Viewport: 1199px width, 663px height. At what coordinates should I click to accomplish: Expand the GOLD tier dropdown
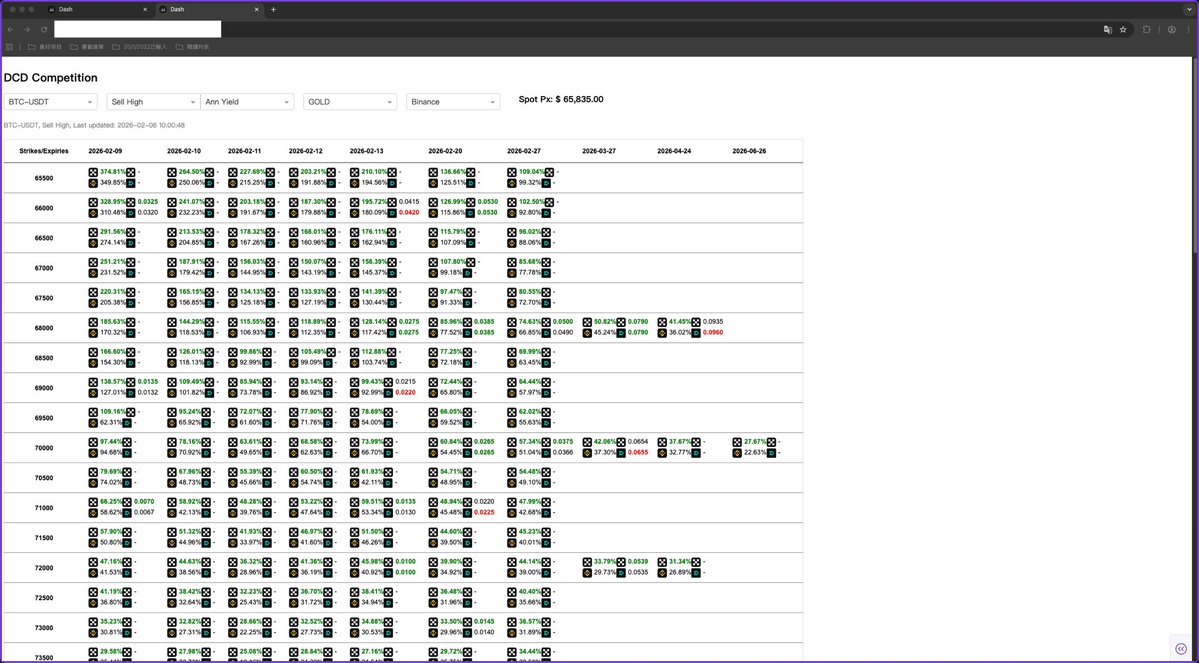tap(350, 102)
